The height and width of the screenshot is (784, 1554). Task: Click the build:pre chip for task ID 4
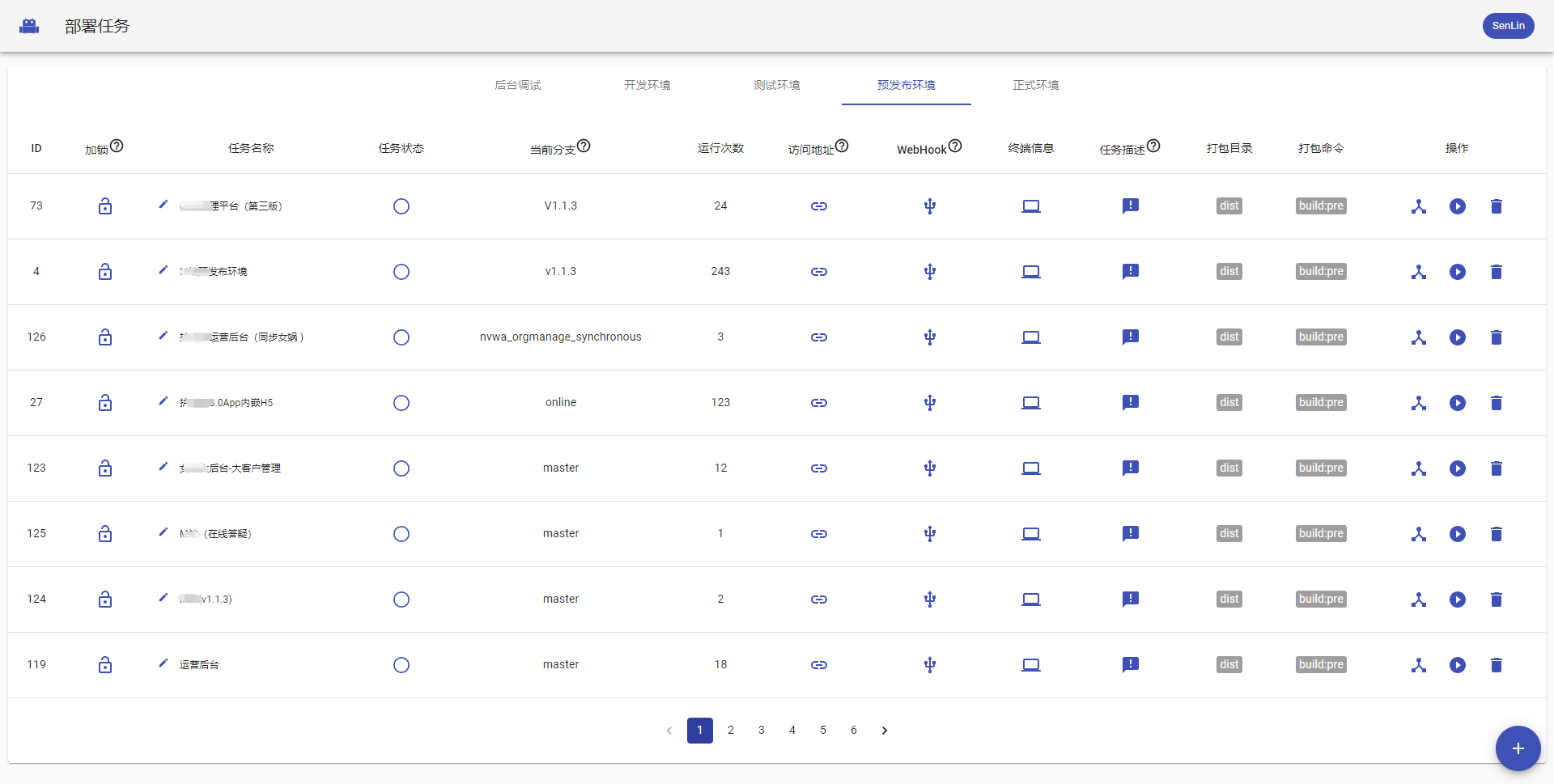pos(1322,271)
